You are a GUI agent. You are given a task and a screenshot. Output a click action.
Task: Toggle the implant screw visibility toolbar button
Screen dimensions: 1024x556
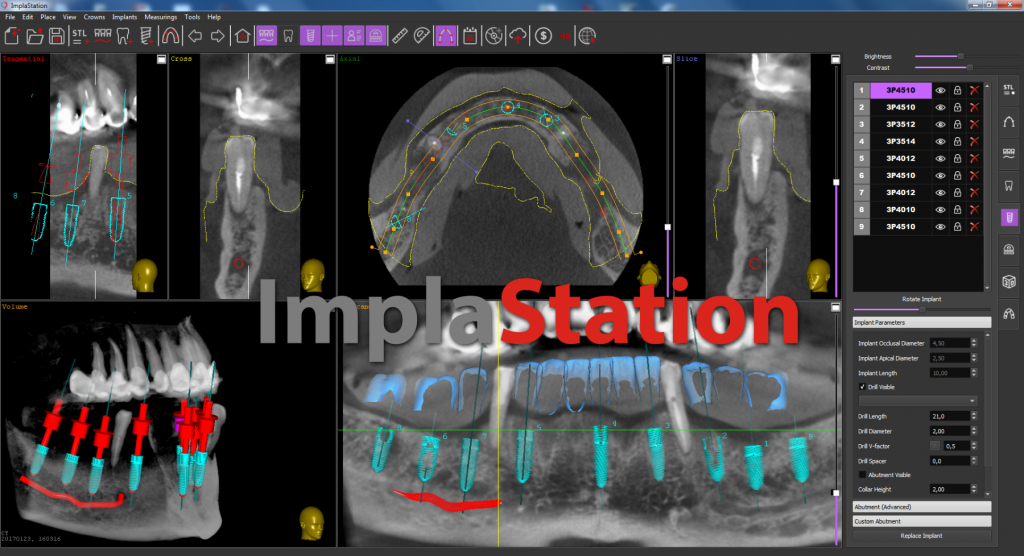pos(310,36)
